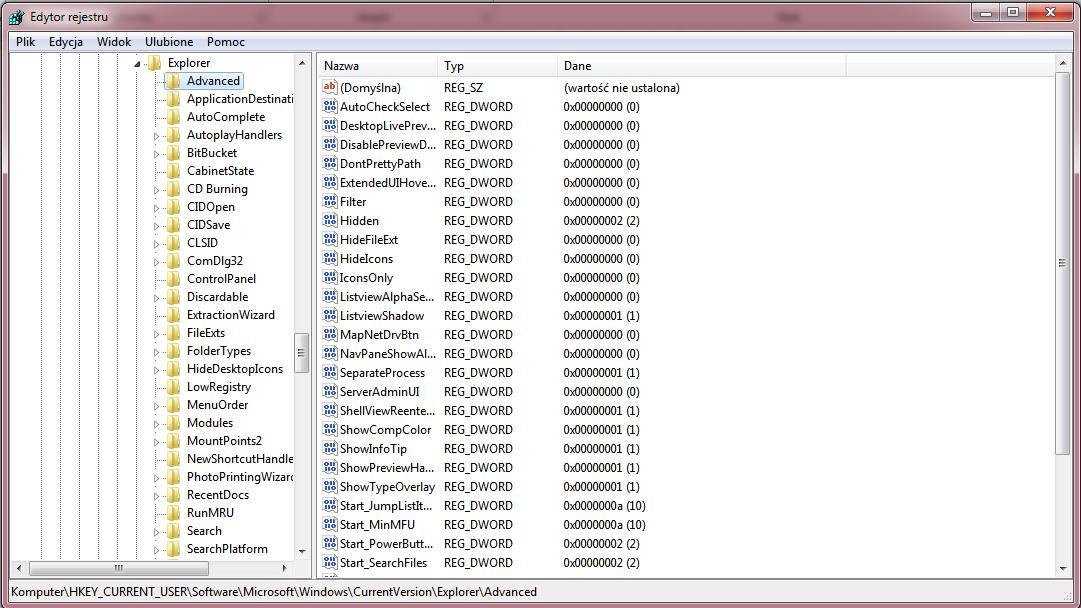1081x608 pixels.
Task: Click the folder icon next to FileExts
Action: point(174,332)
